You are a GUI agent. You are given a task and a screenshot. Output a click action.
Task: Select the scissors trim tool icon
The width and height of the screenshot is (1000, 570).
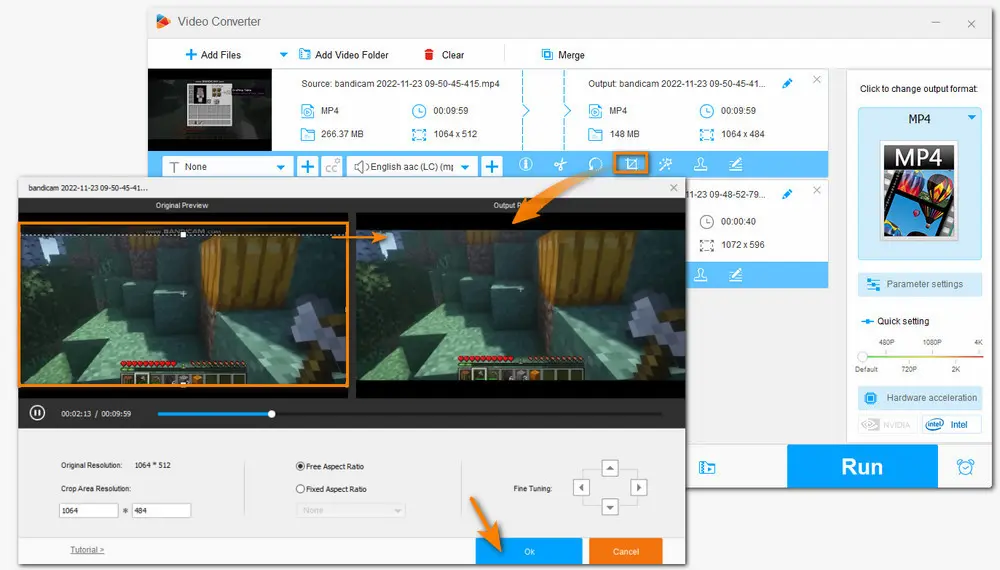pyautogui.click(x=560, y=165)
